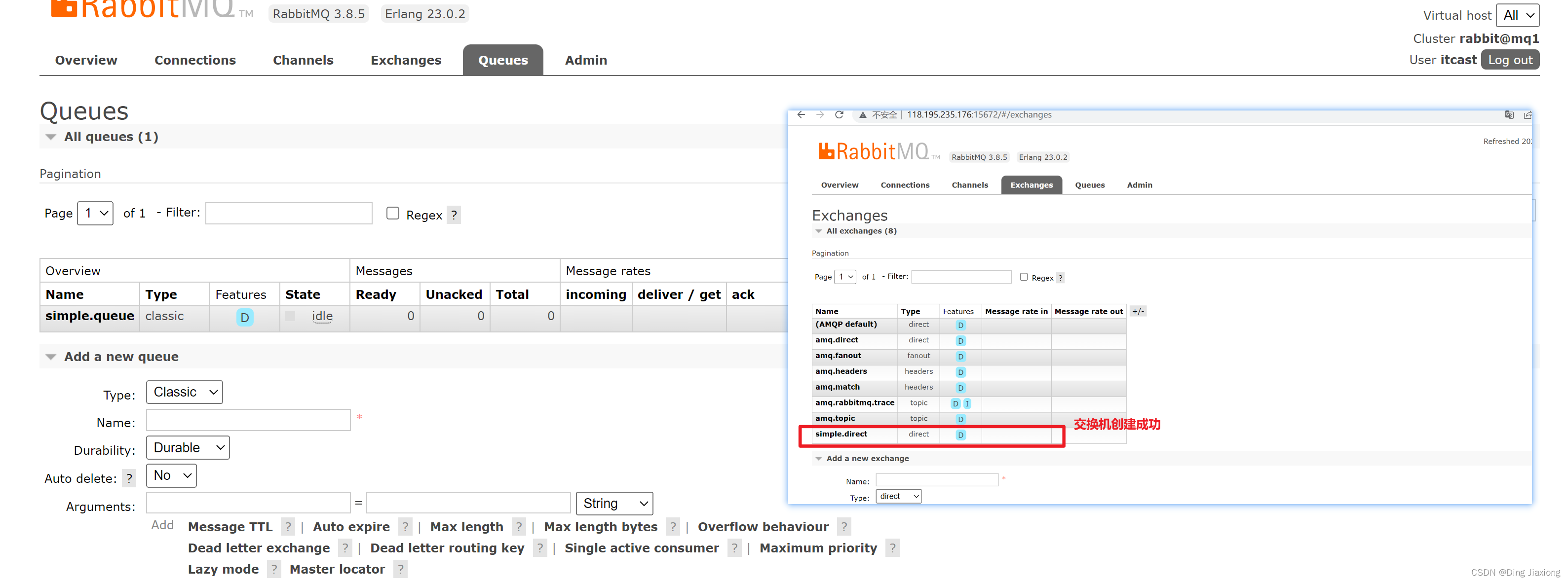1568x582 pixels.
Task: Click the Max length help icon
Action: (x=519, y=527)
